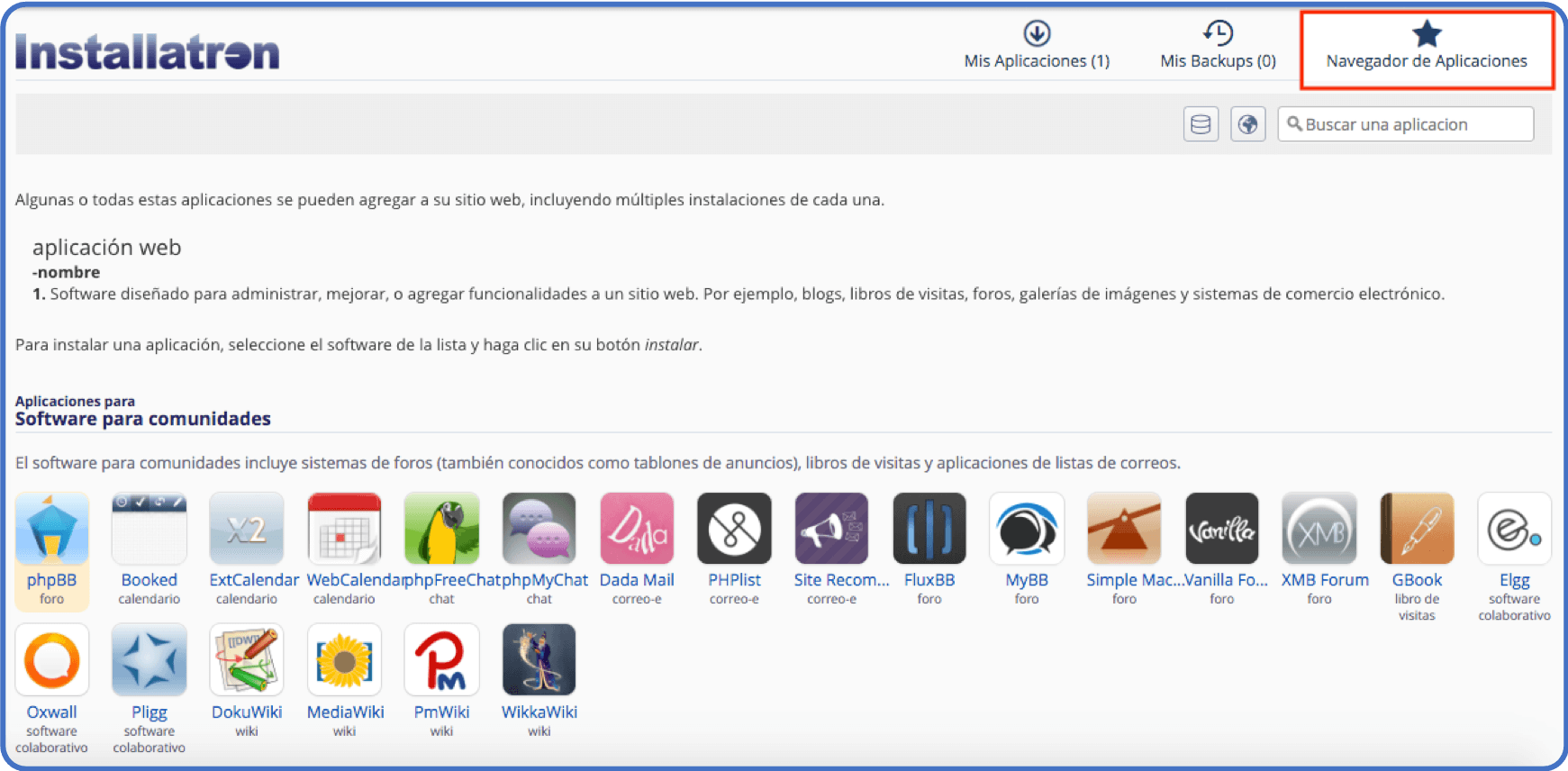Click the PHPlist name link
The height and width of the screenshot is (771, 1568).
click(734, 580)
